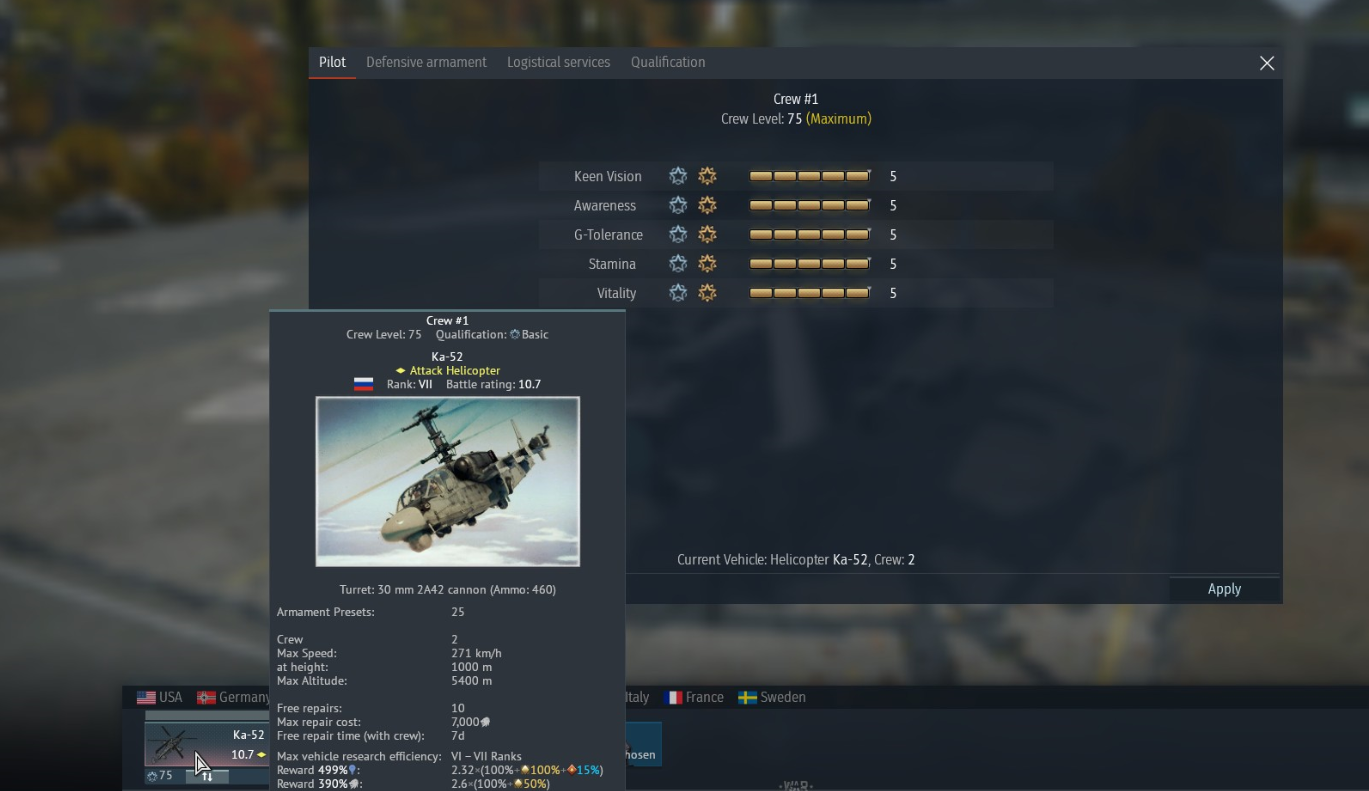The image size is (1369, 791).
Task: Click the Free repairs value 10
Action: click(458, 708)
